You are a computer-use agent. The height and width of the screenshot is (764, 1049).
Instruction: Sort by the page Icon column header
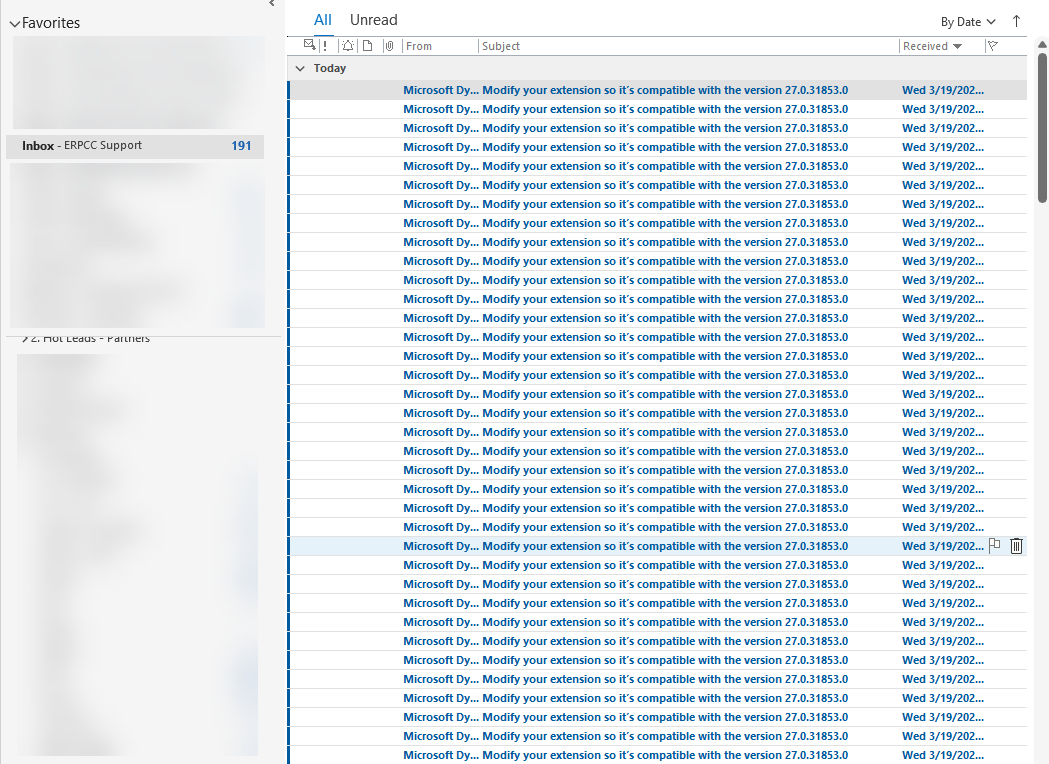pos(367,46)
